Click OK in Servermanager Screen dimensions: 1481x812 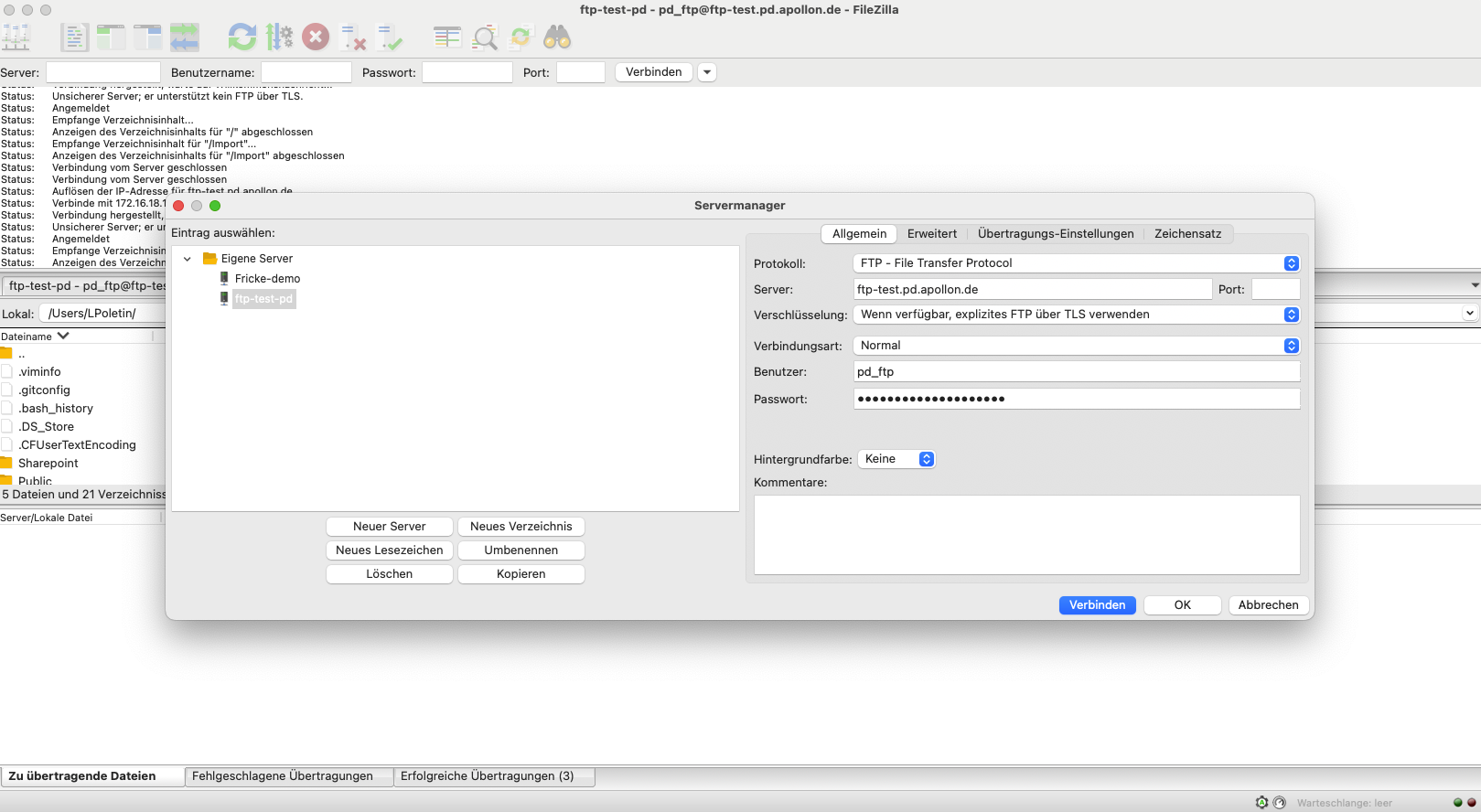(1183, 605)
